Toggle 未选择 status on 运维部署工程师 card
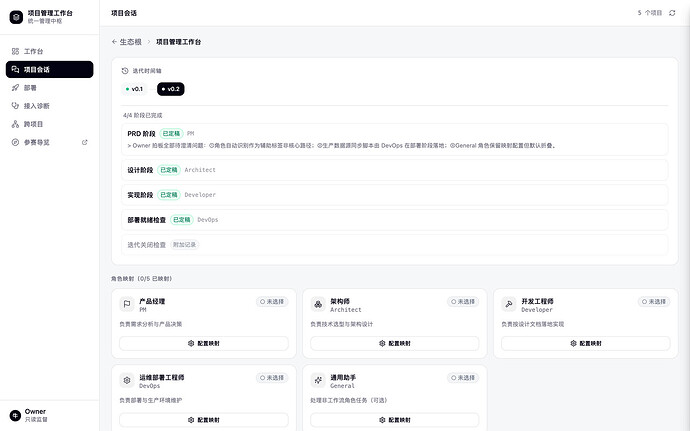This screenshot has width=690, height=431. 272,378
